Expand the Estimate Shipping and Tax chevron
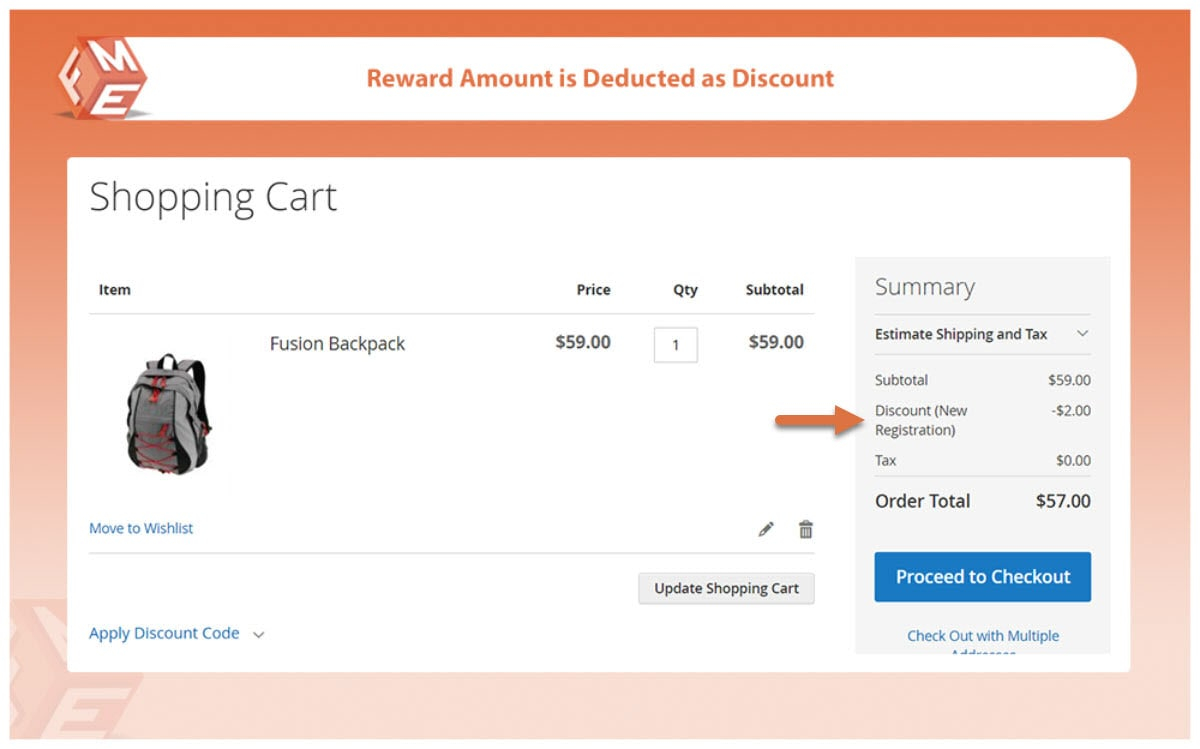This screenshot has height=749, width=1200. point(1082,334)
